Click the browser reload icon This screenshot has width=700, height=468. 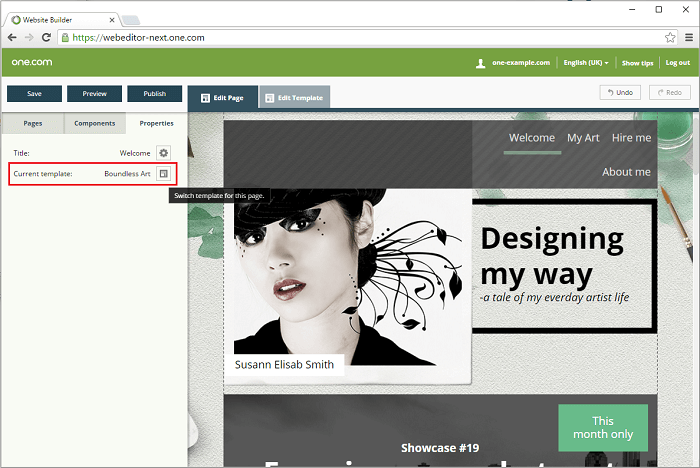(x=46, y=37)
